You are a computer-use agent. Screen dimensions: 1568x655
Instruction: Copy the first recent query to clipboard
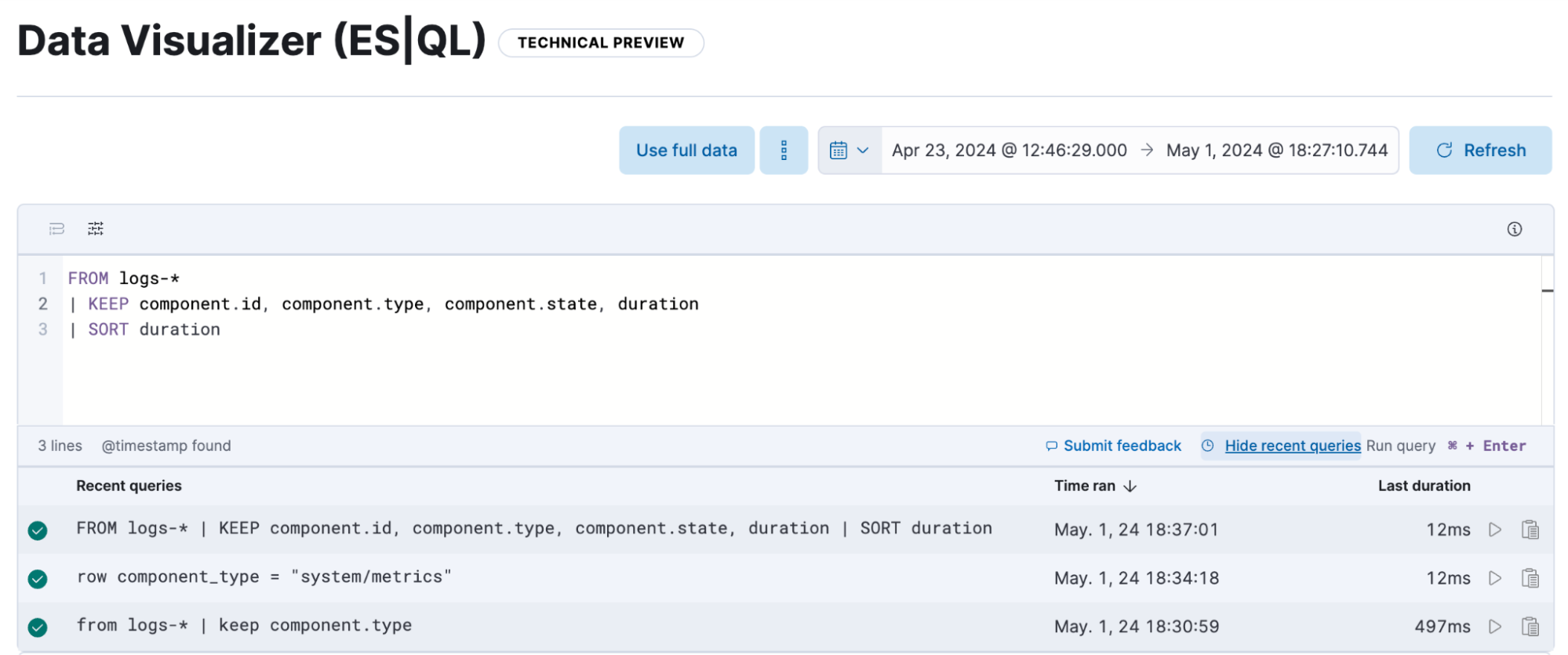[1530, 529]
